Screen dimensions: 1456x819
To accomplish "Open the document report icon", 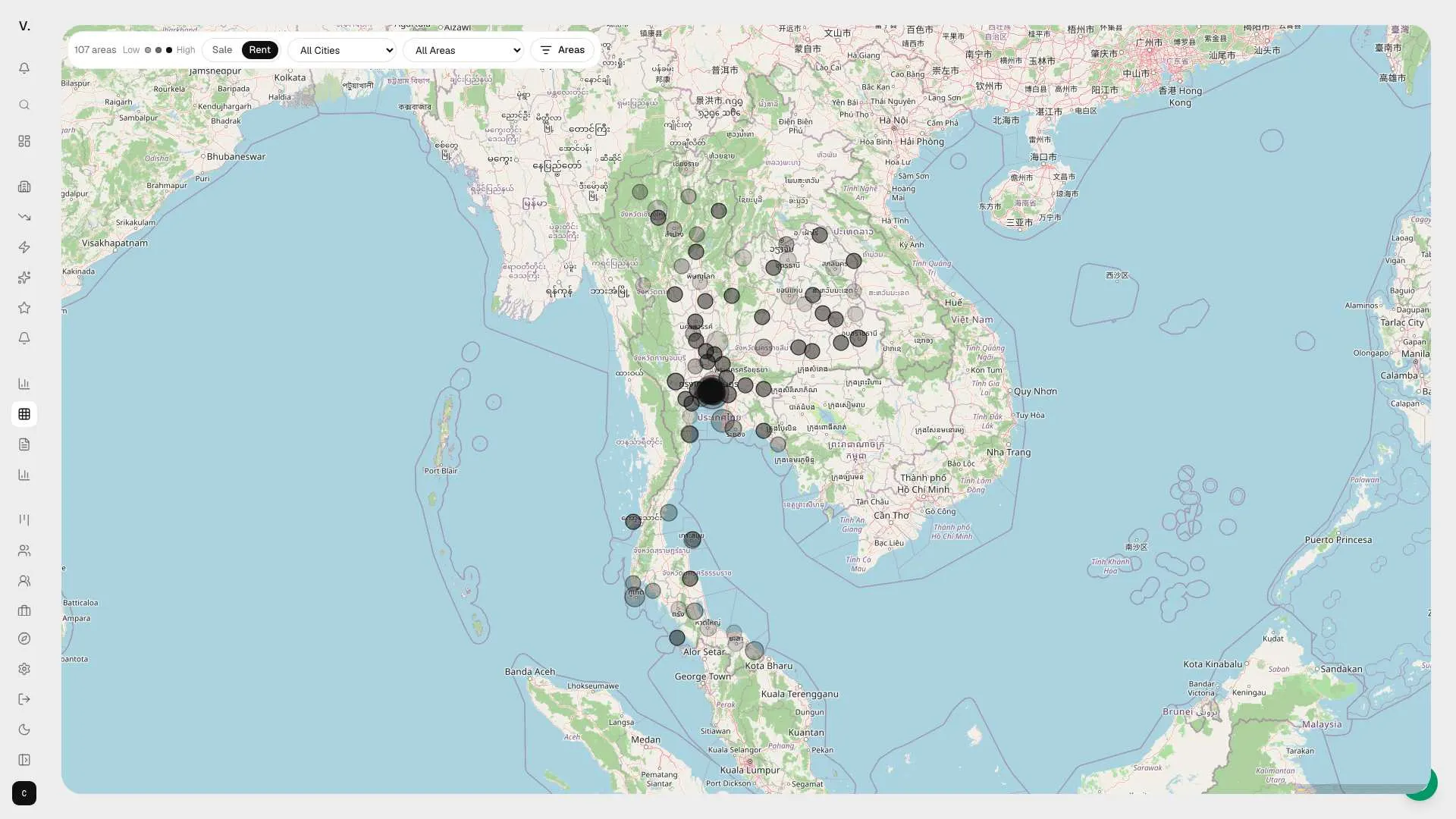I will [x=24, y=444].
